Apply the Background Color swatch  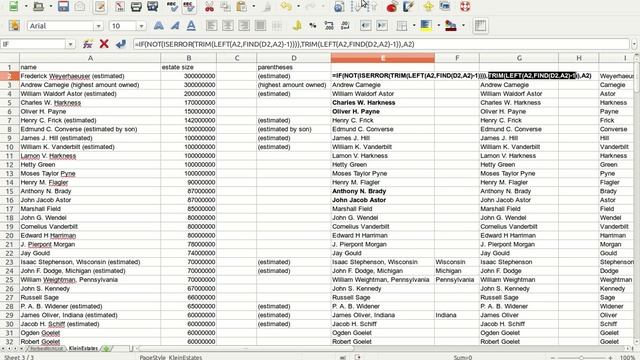[426, 26]
